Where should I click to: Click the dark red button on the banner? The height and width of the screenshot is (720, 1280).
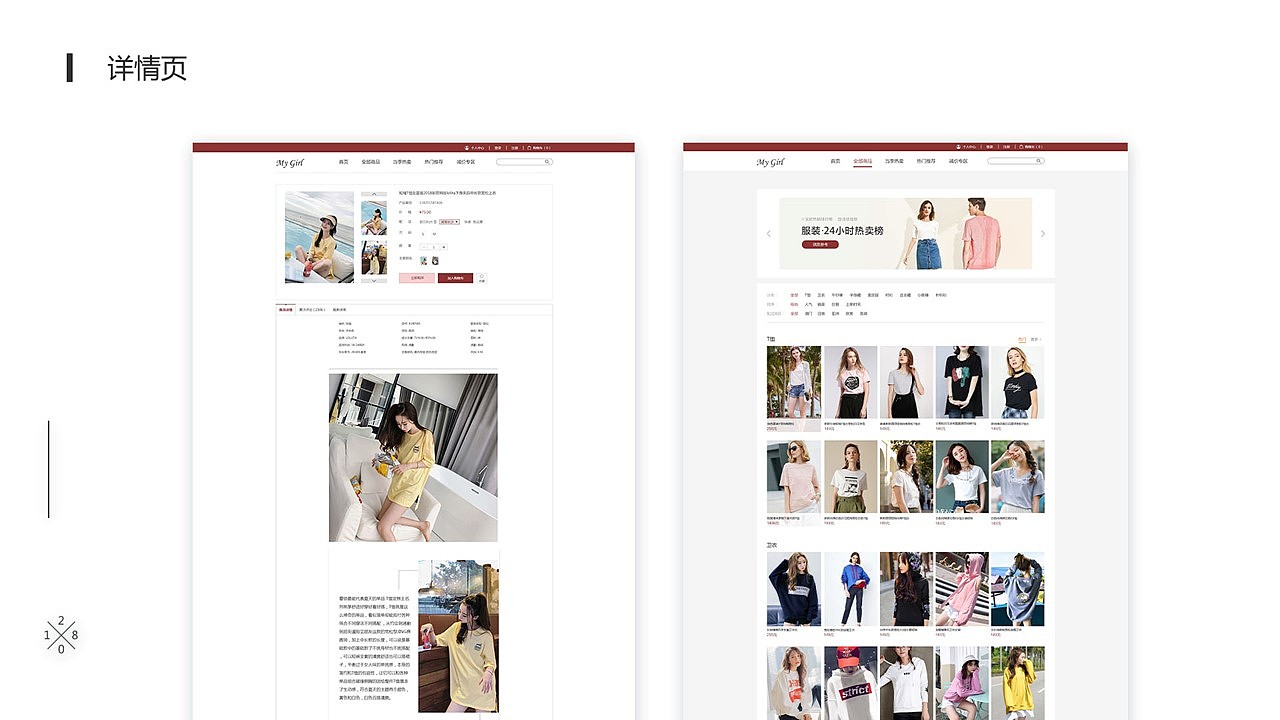(820, 244)
